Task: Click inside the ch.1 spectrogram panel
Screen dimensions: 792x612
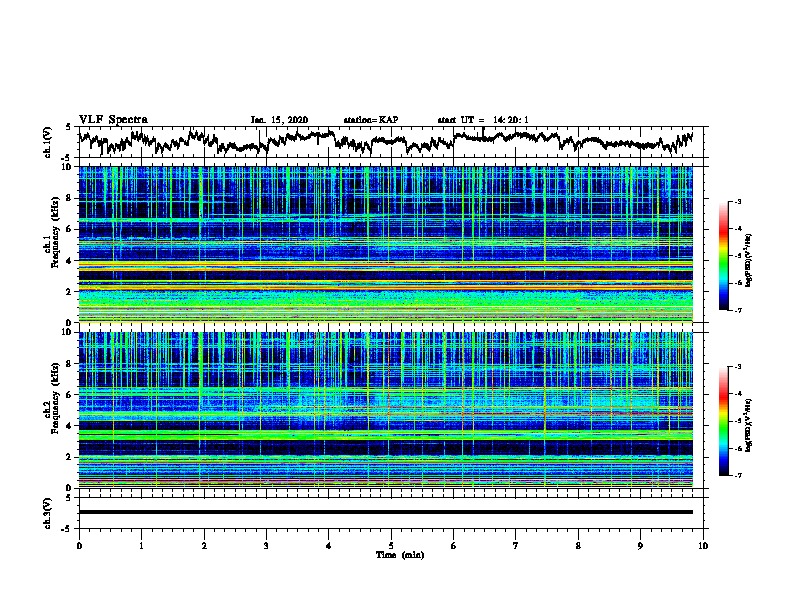Action: [386, 244]
